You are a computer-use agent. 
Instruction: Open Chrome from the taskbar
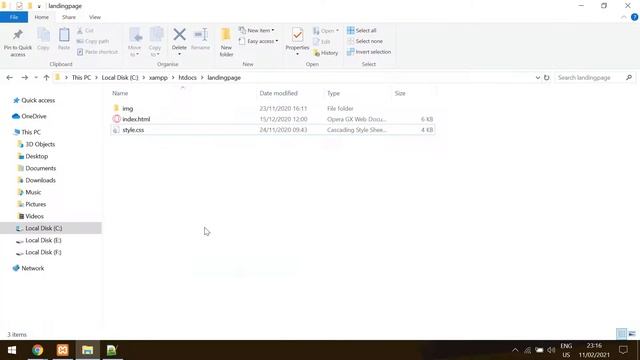pyautogui.click(x=38, y=350)
